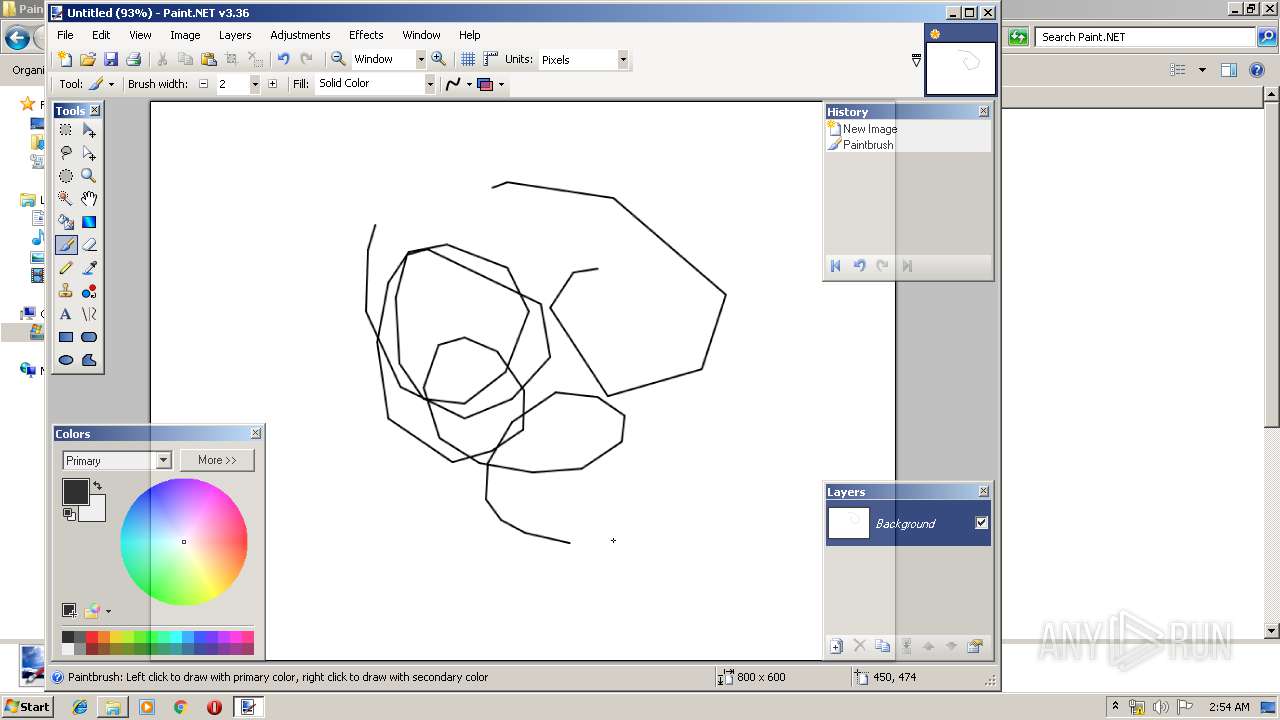
Task: Select the Freeform Shape tool
Action: click(x=89, y=360)
